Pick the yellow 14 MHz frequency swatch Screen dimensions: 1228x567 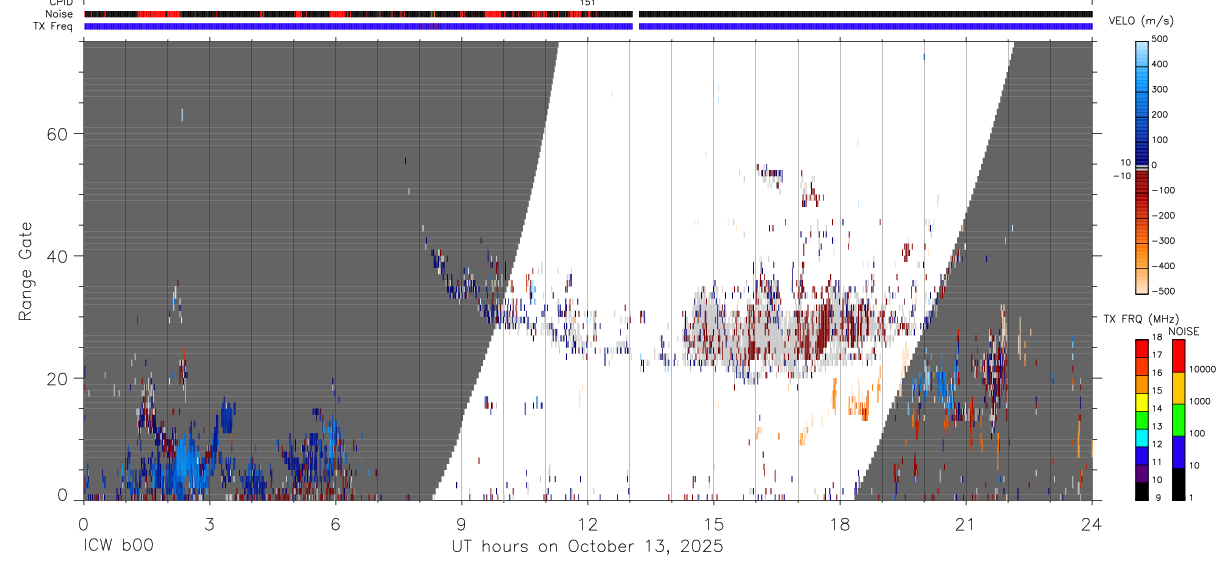coord(1141,402)
